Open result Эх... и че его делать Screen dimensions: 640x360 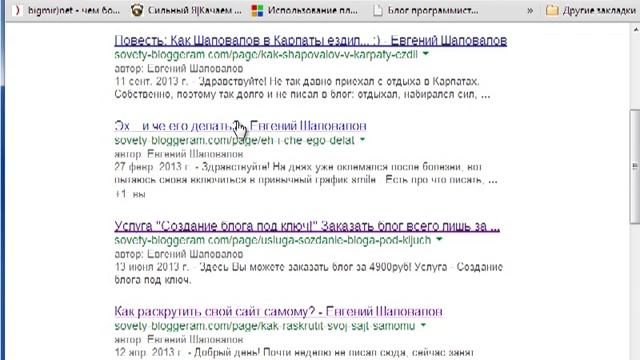pyautogui.click(x=240, y=126)
